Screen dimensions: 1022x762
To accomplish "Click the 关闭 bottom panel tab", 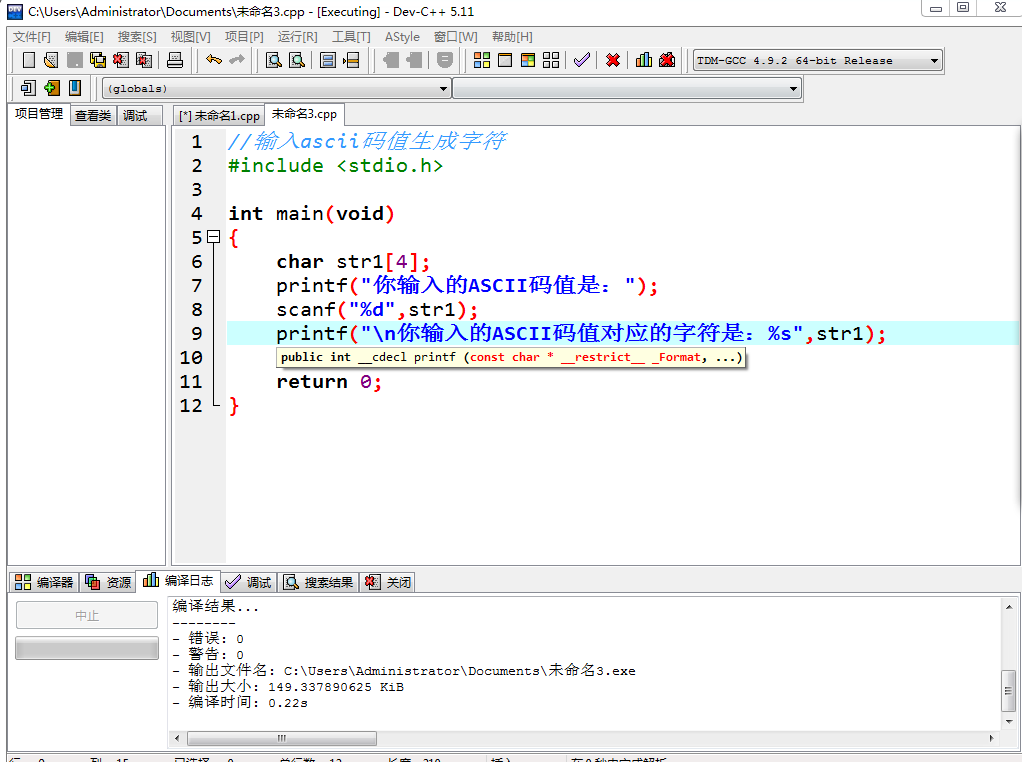I will click(x=388, y=582).
